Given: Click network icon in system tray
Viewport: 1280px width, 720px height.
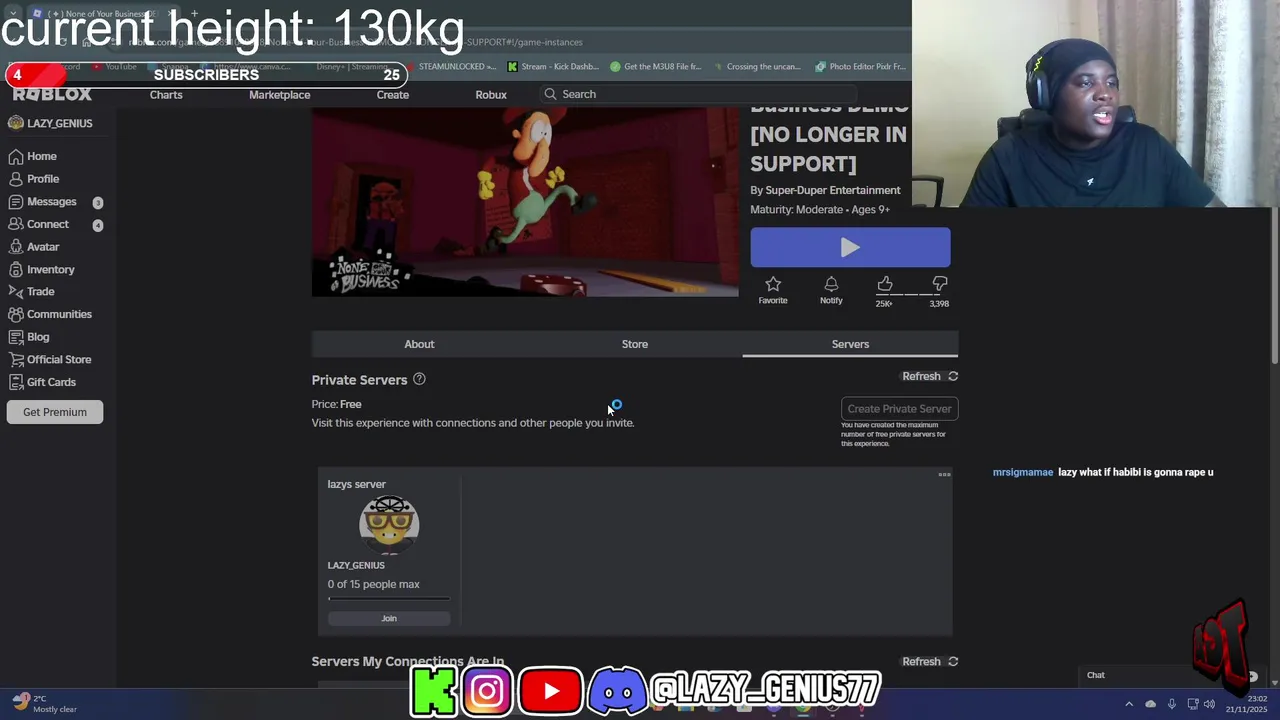Looking at the screenshot, I should point(1191,704).
